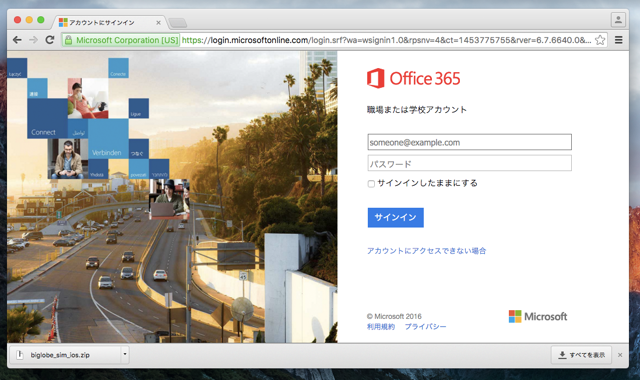
Task: Close the アカウントにサインイン tab
Action: 158,23
